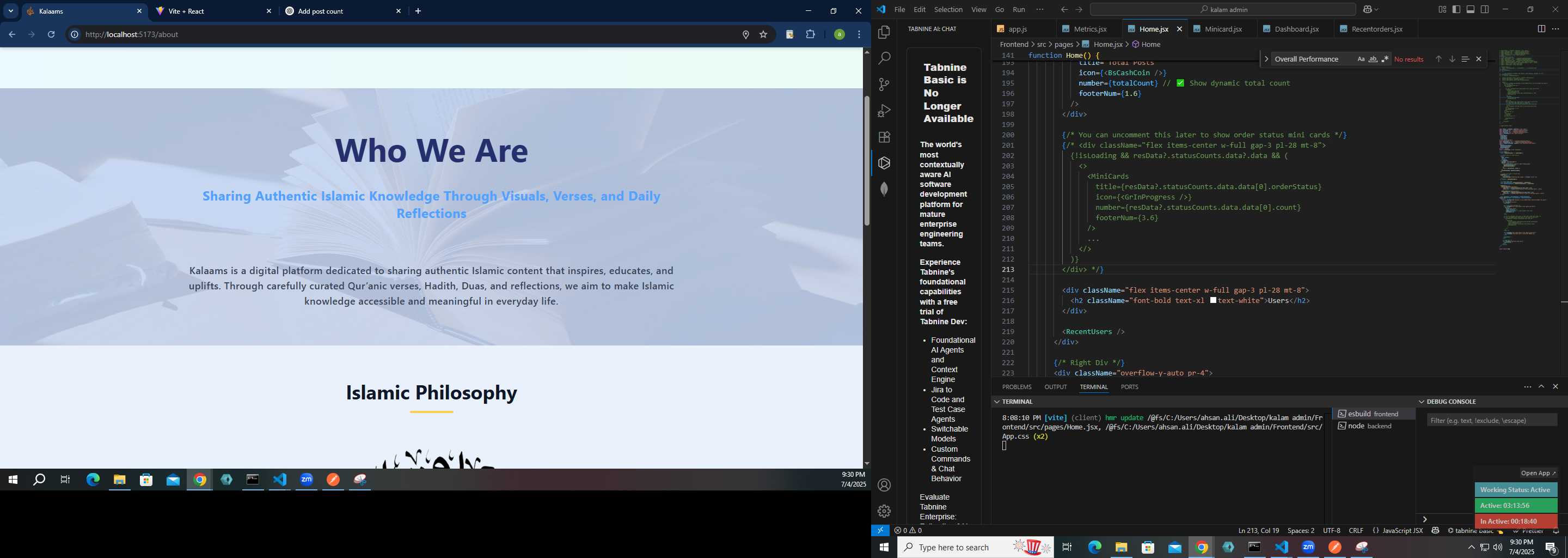Viewport: 1568px width, 558px height.
Task: Select the esbuild frontend terminal
Action: (x=1373, y=414)
